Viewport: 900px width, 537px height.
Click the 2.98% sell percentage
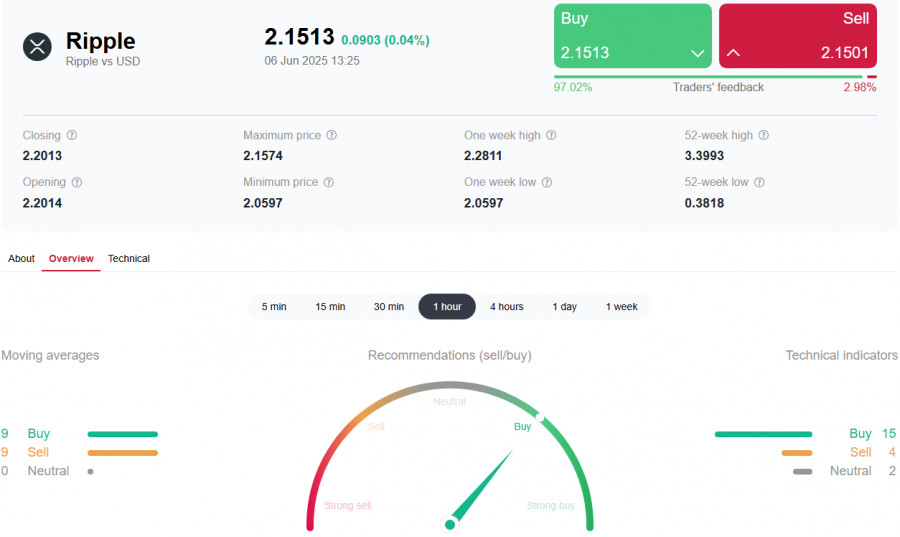point(860,87)
